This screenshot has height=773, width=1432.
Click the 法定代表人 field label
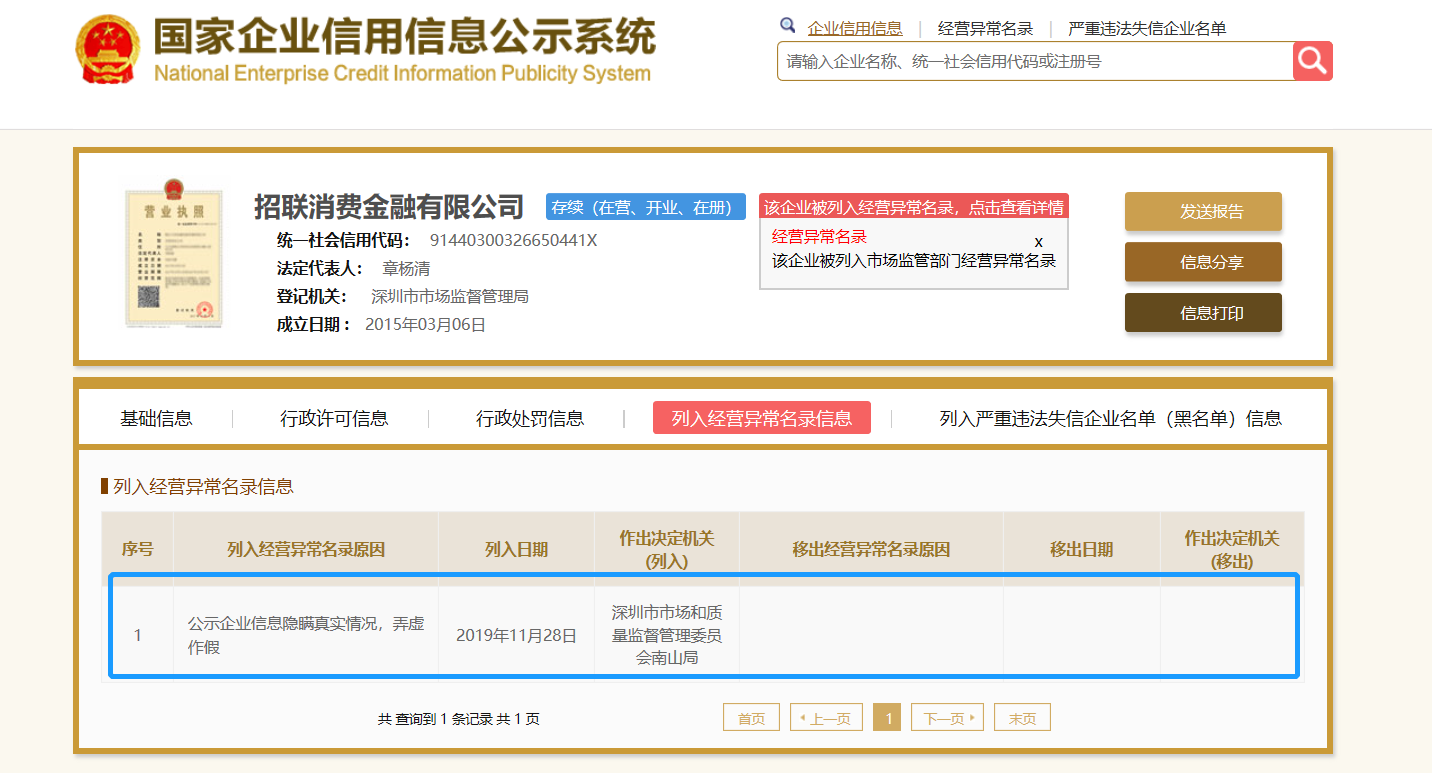[320, 268]
